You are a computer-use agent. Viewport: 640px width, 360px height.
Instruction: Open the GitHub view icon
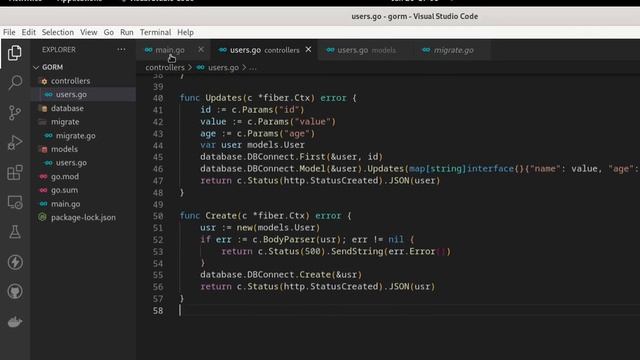tap(15, 292)
